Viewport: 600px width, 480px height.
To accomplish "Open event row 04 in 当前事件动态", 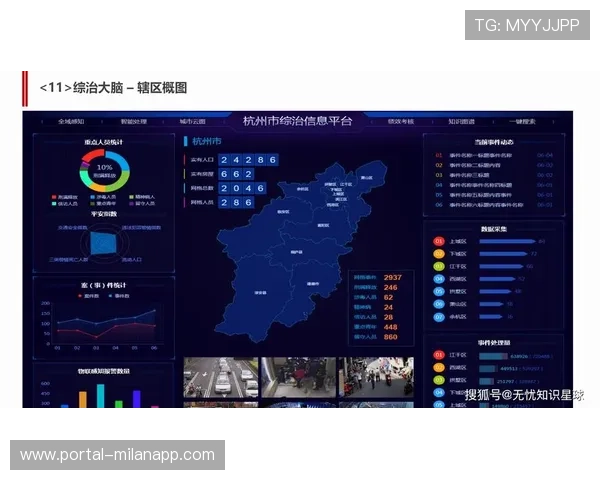I will pos(494,185).
